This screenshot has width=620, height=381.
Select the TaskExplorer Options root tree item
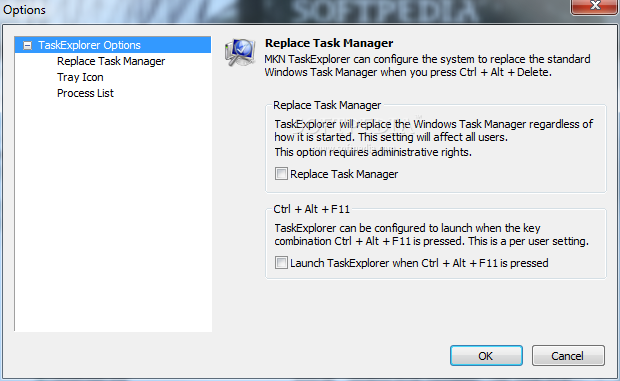point(89,45)
